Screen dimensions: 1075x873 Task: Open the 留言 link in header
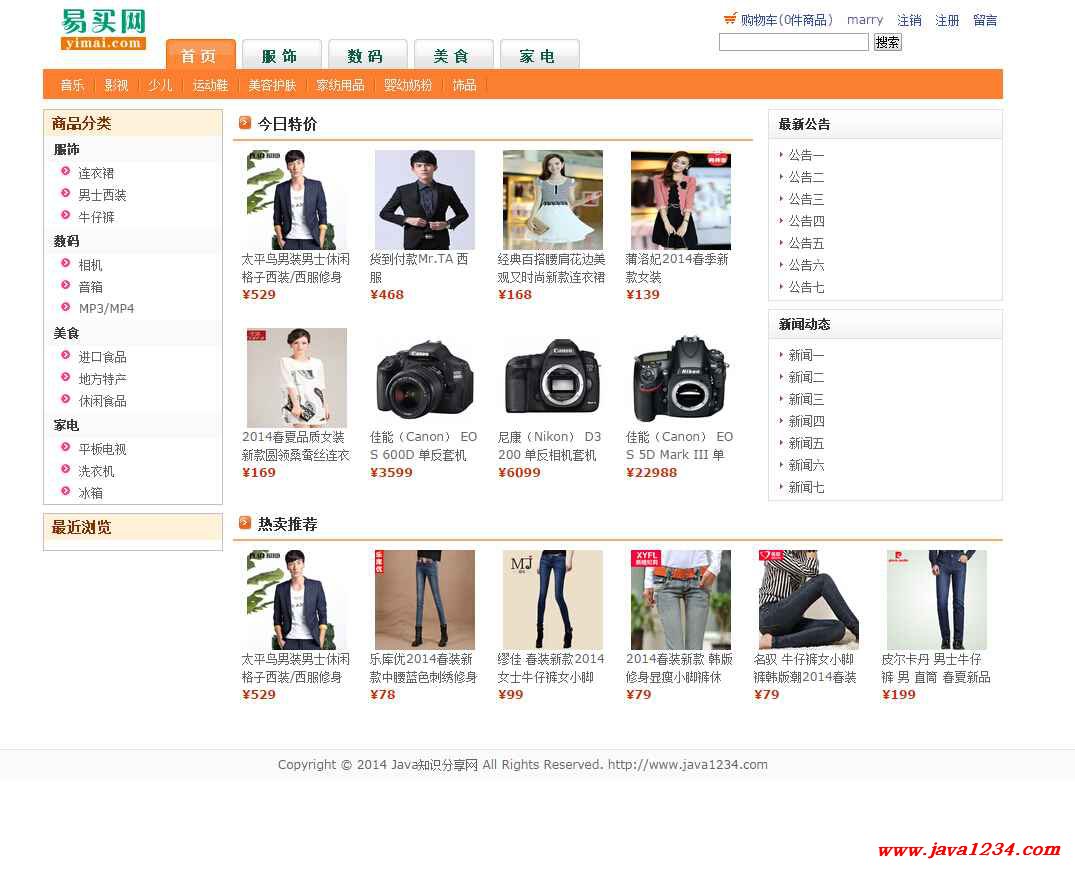pos(984,20)
